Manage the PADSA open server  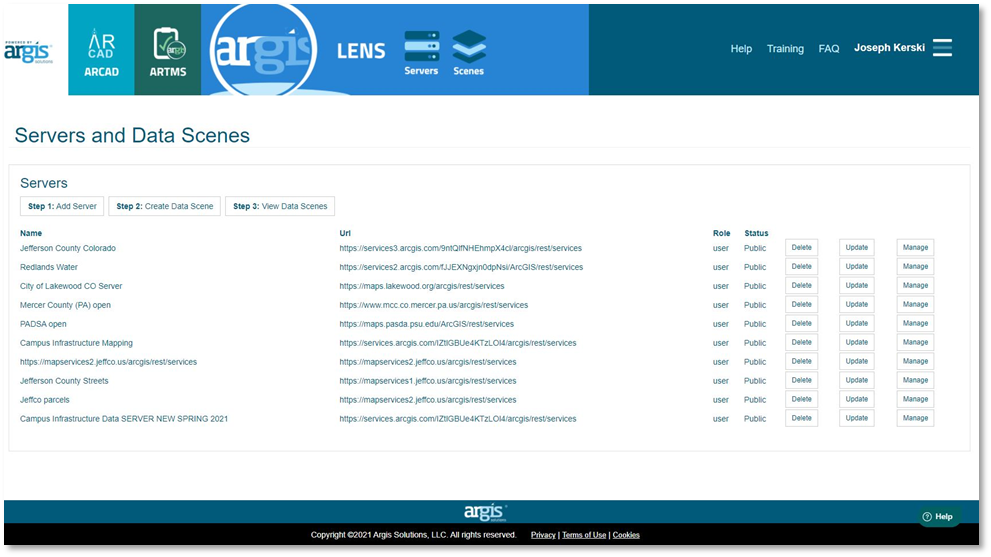point(915,324)
